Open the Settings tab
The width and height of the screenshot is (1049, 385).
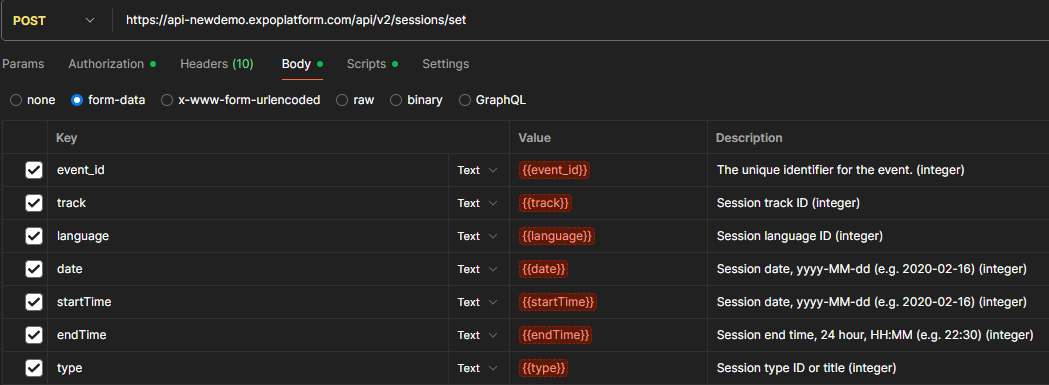coord(446,64)
